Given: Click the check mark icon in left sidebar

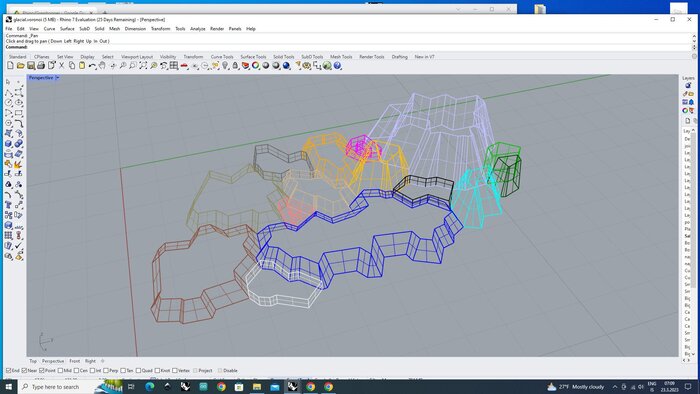Looking at the screenshot, I should pos(18,246).
